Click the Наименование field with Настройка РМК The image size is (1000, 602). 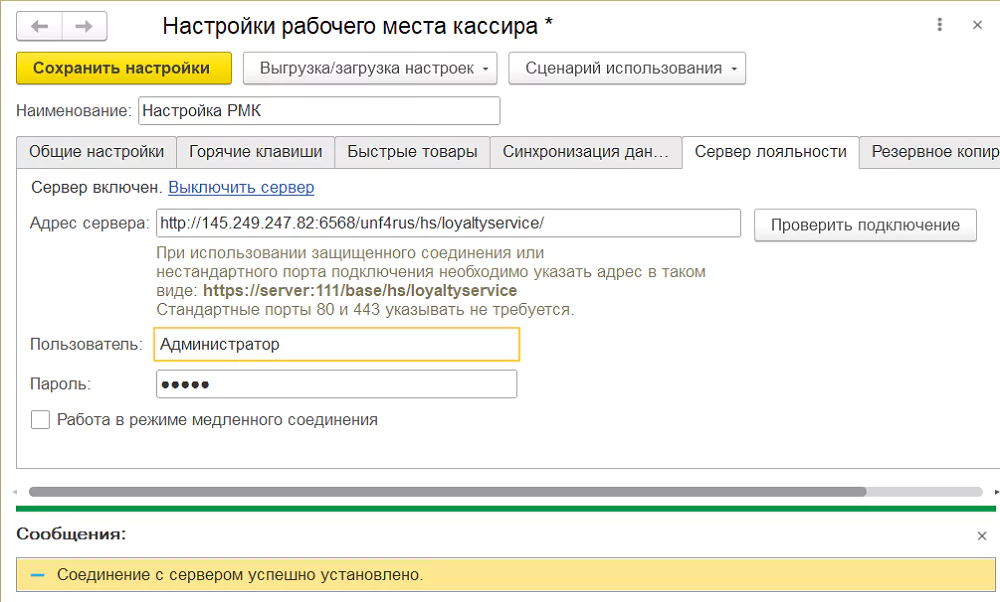click(x=319, y=111)
